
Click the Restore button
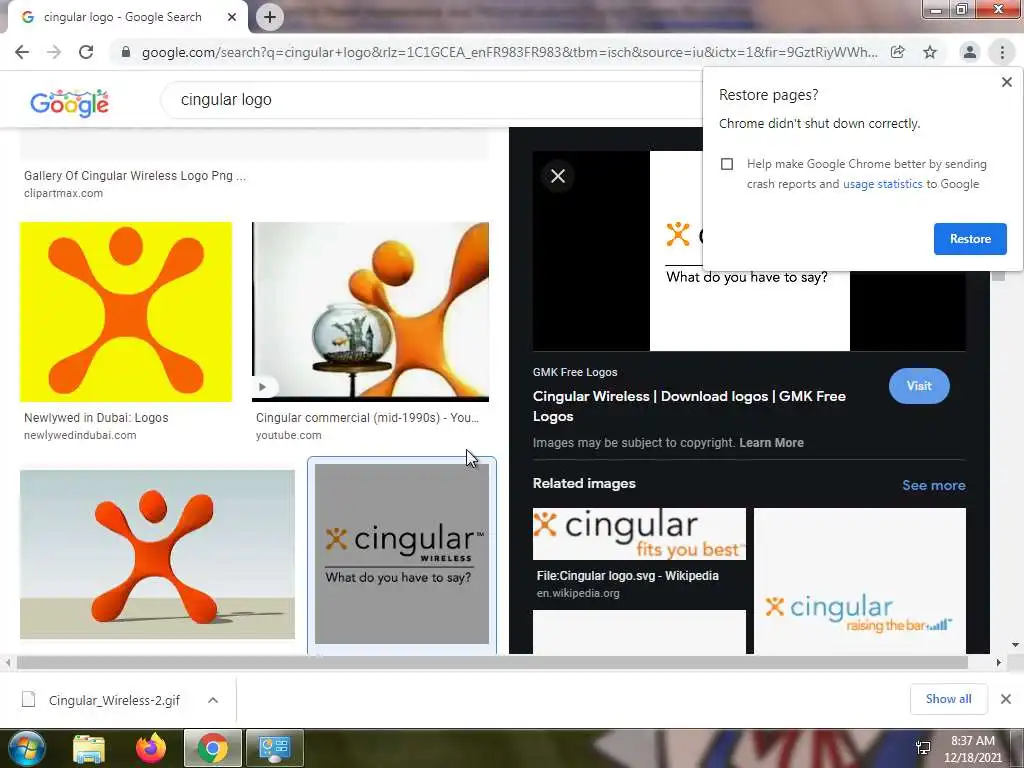970,239
